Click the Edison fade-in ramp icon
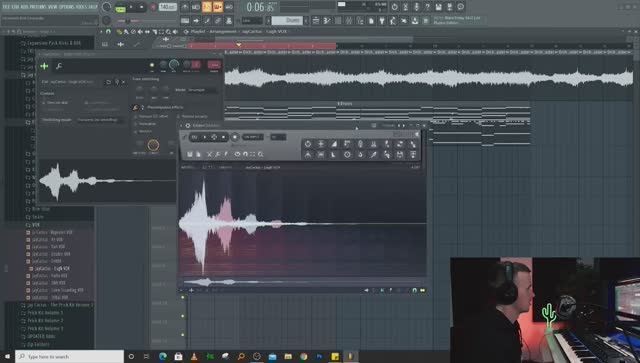The width and height of the screenshot is (640, 363). (334, 143)
